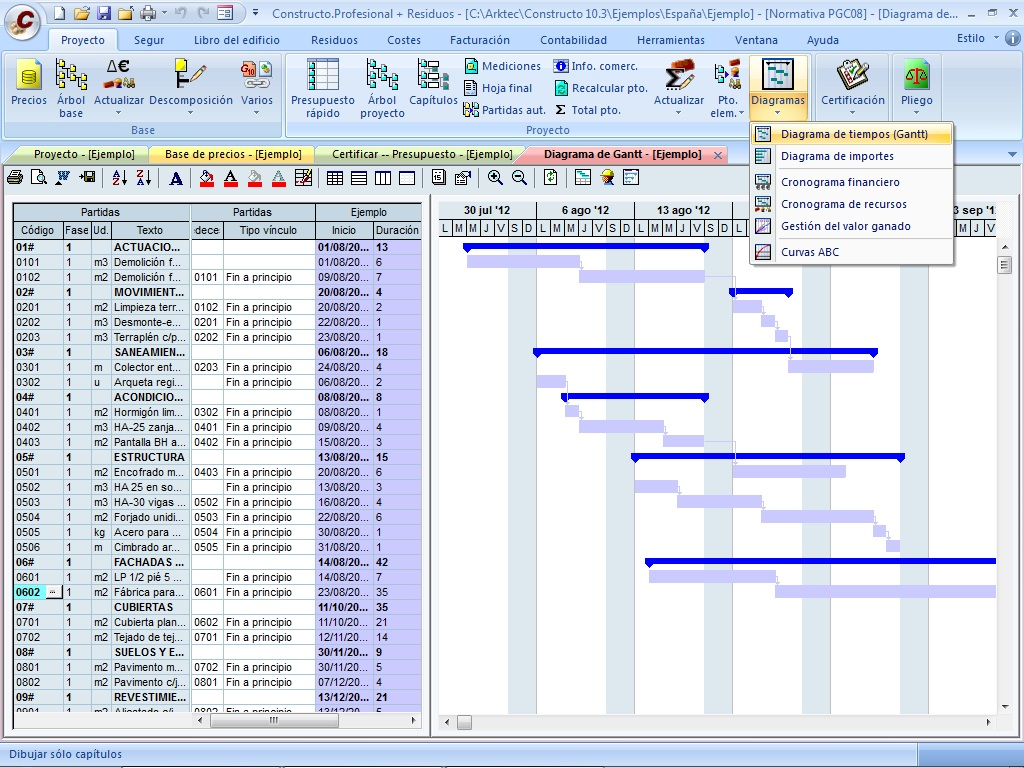Click the bold A font icon

(176, 178)
